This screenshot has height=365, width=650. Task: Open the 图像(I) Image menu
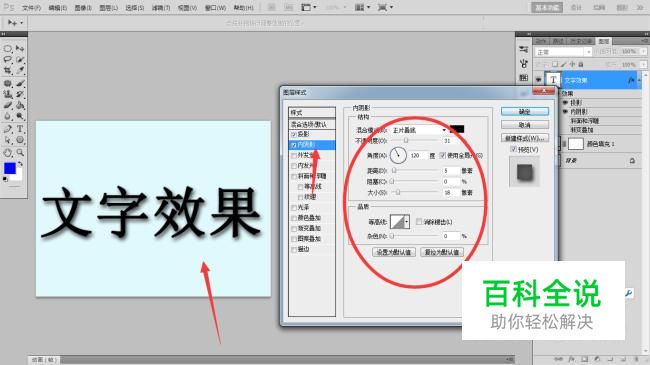click(x=83, y=8)
